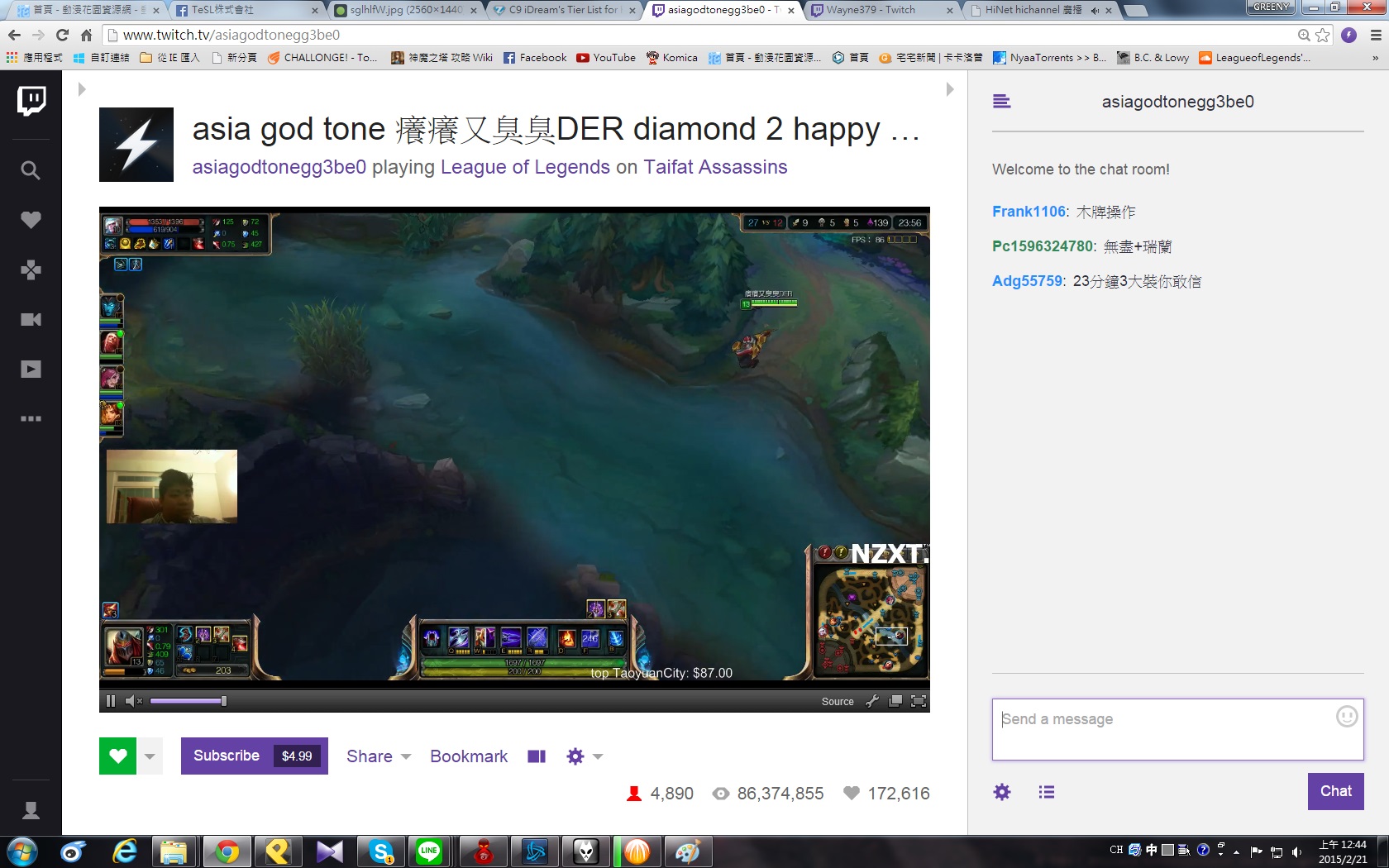Toggle fullscreen on the video player
This screenshot has height=868, width=1389.
tap(918, 701)
